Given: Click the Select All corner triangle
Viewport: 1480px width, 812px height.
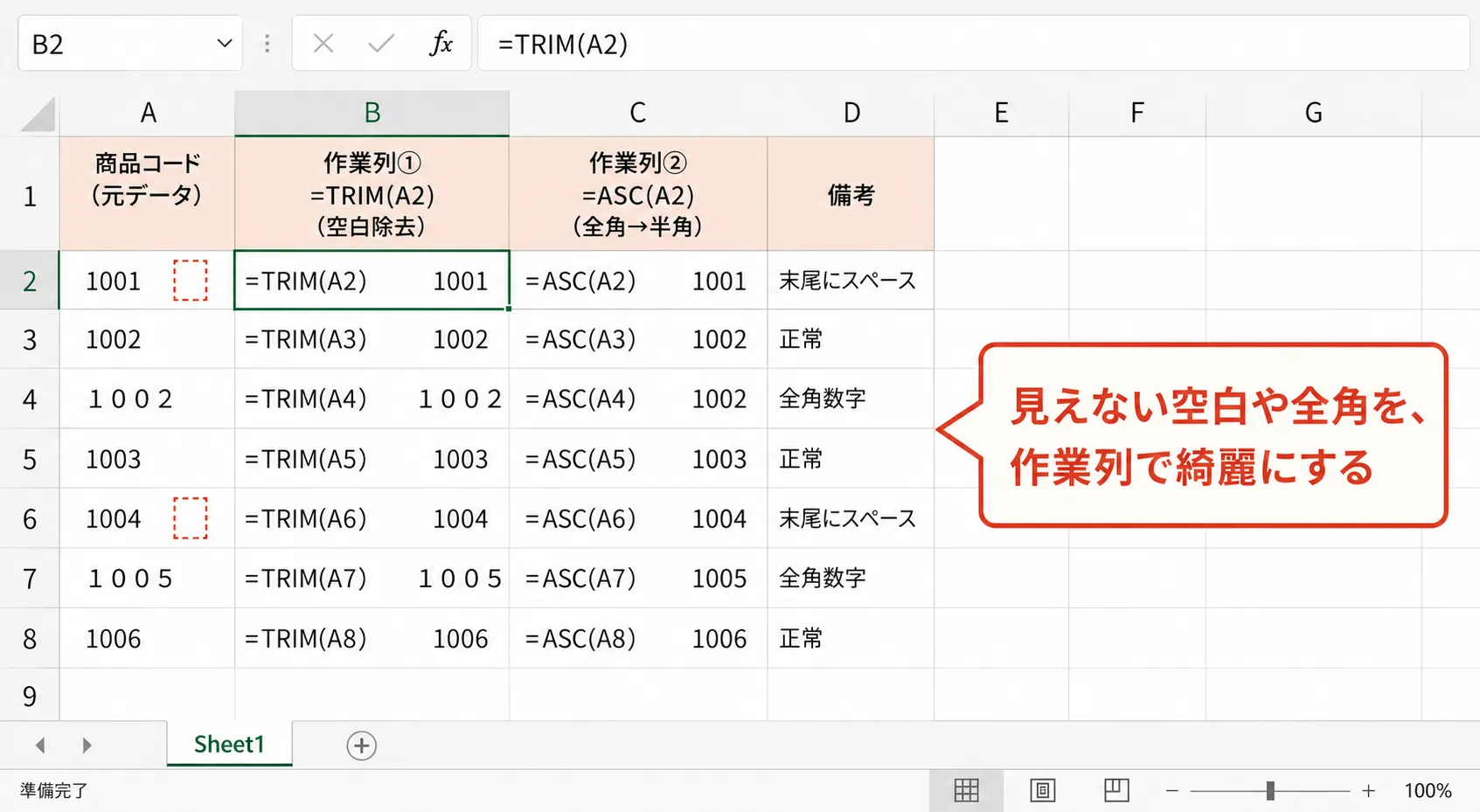Looking at the screenshot, I should click(x=38, y=114).
